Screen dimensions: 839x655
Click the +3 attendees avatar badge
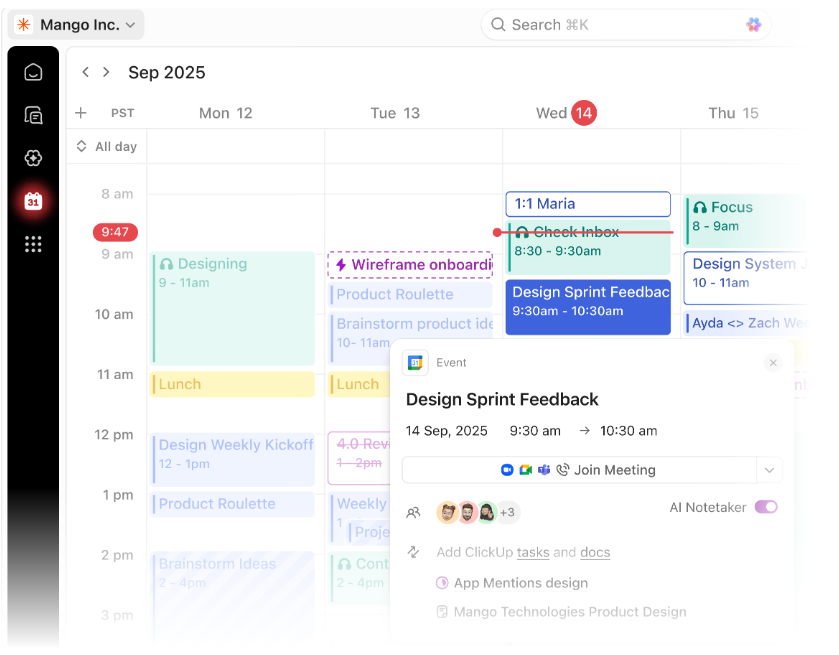click(x=507, y=512)
